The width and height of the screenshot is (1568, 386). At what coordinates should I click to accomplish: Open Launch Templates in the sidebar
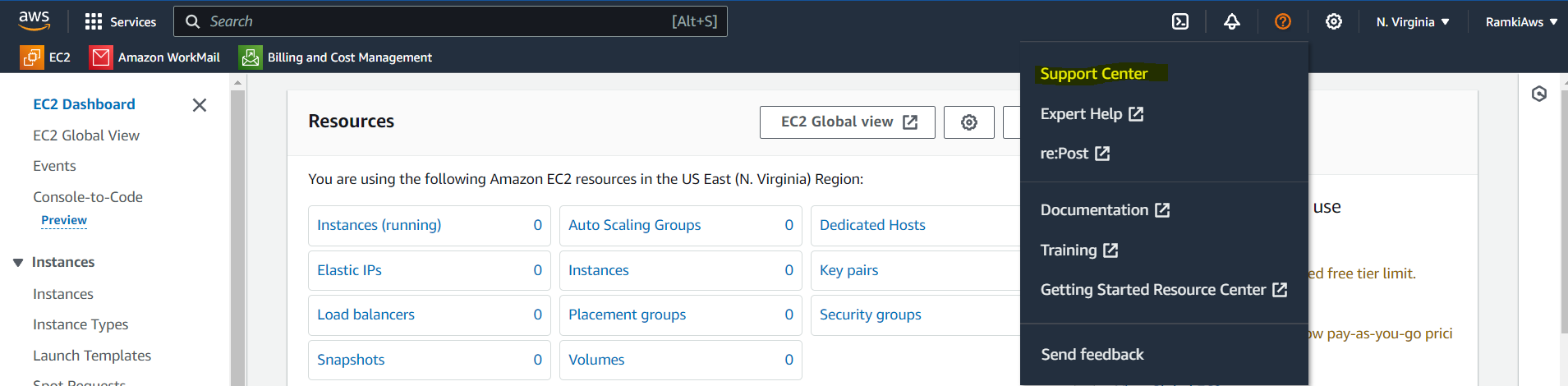pos(92,356)
